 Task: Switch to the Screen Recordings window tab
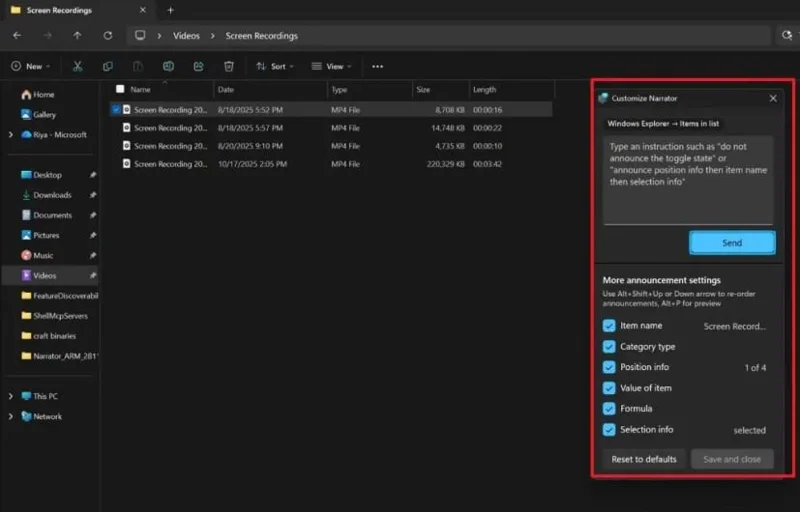(x=79, y=10)
